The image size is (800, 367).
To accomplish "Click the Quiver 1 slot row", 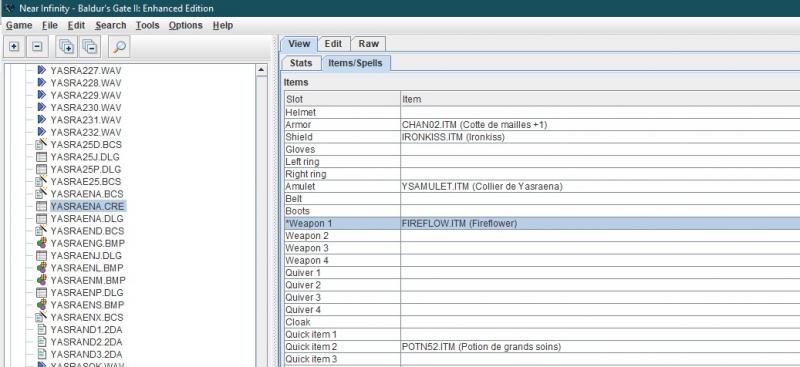I will [542, 273].
